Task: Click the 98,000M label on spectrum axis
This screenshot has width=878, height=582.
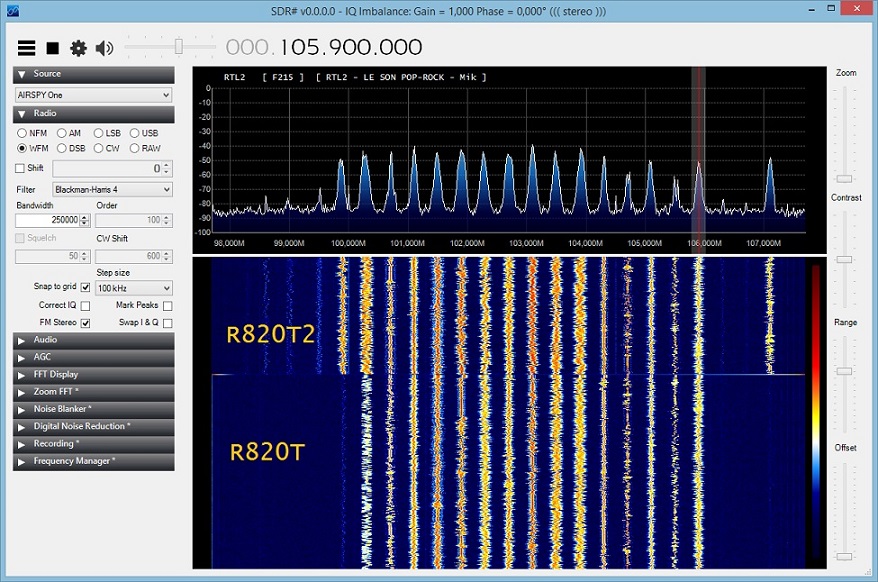Action: 229,244
